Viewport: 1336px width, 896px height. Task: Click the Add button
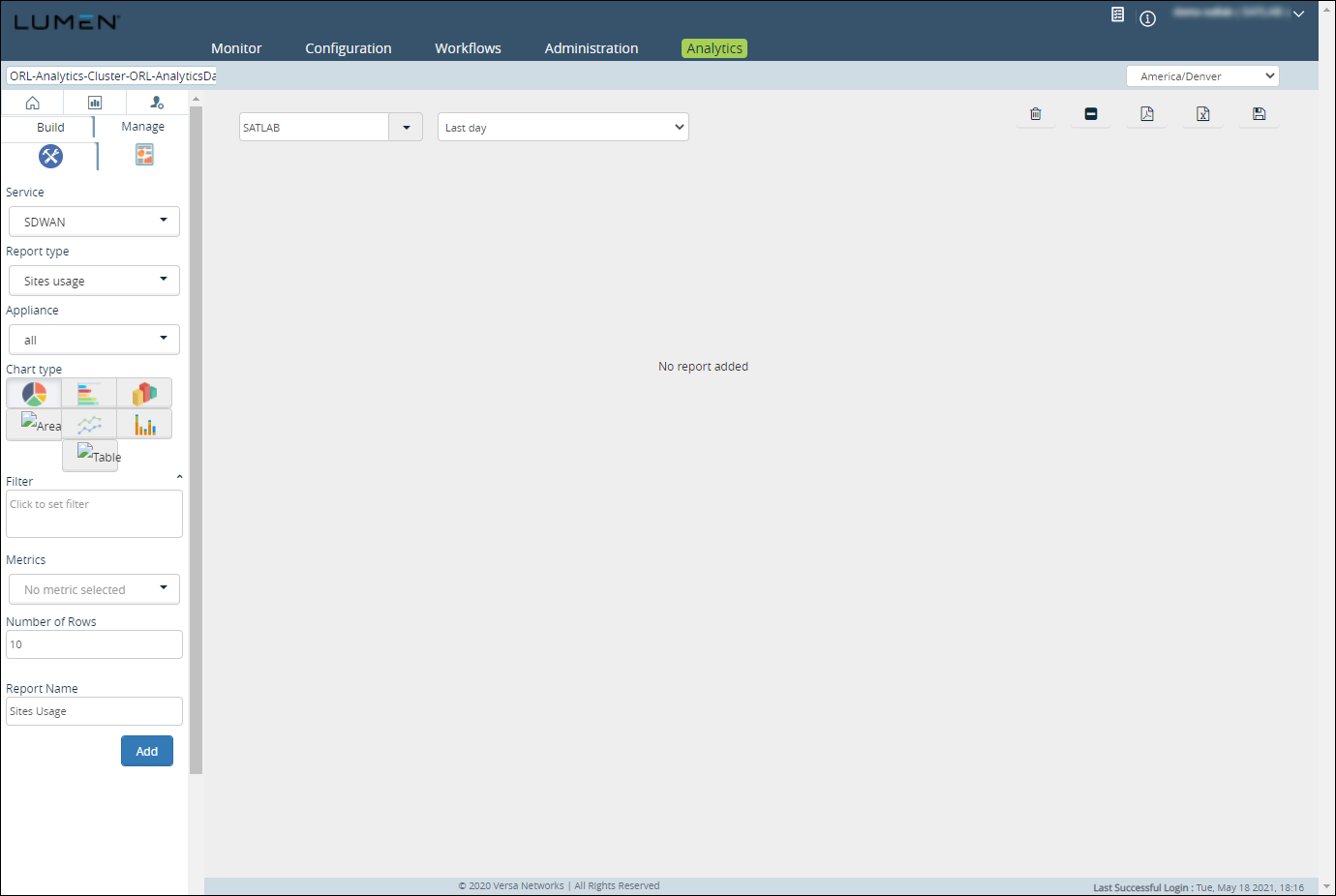tap(146, 751)
